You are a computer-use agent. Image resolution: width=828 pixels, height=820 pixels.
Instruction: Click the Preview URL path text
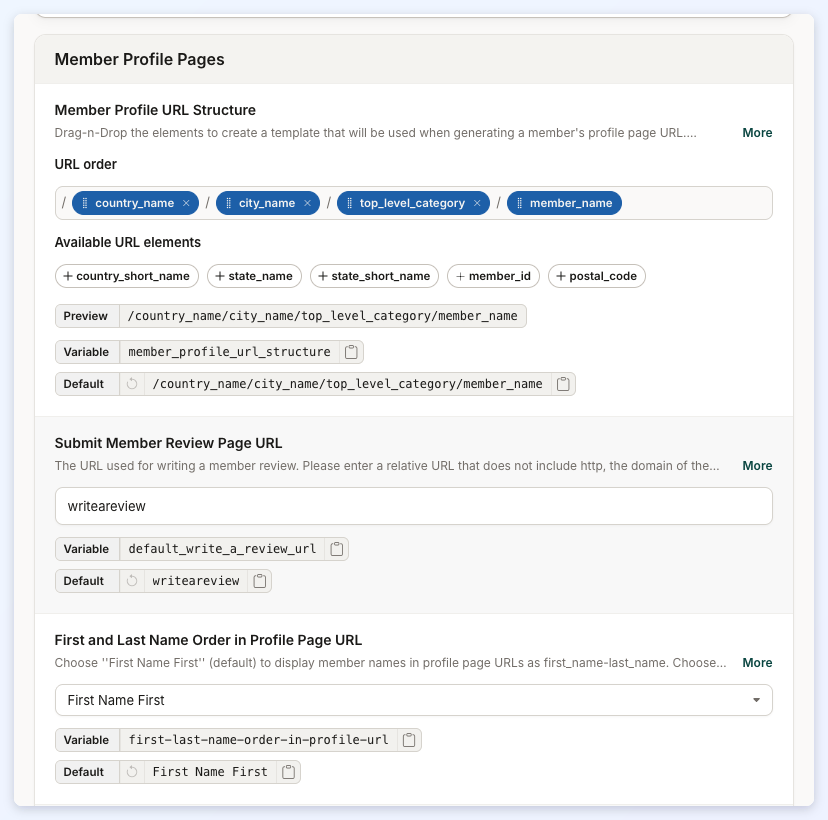tap(323, 316)
